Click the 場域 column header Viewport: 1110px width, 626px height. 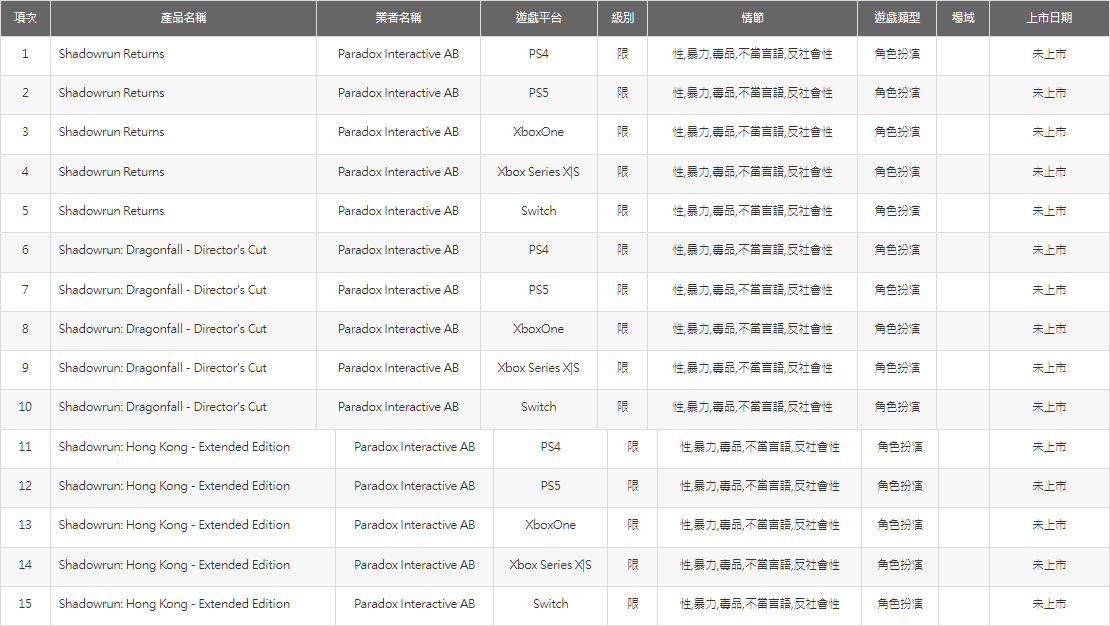[963, 18]
